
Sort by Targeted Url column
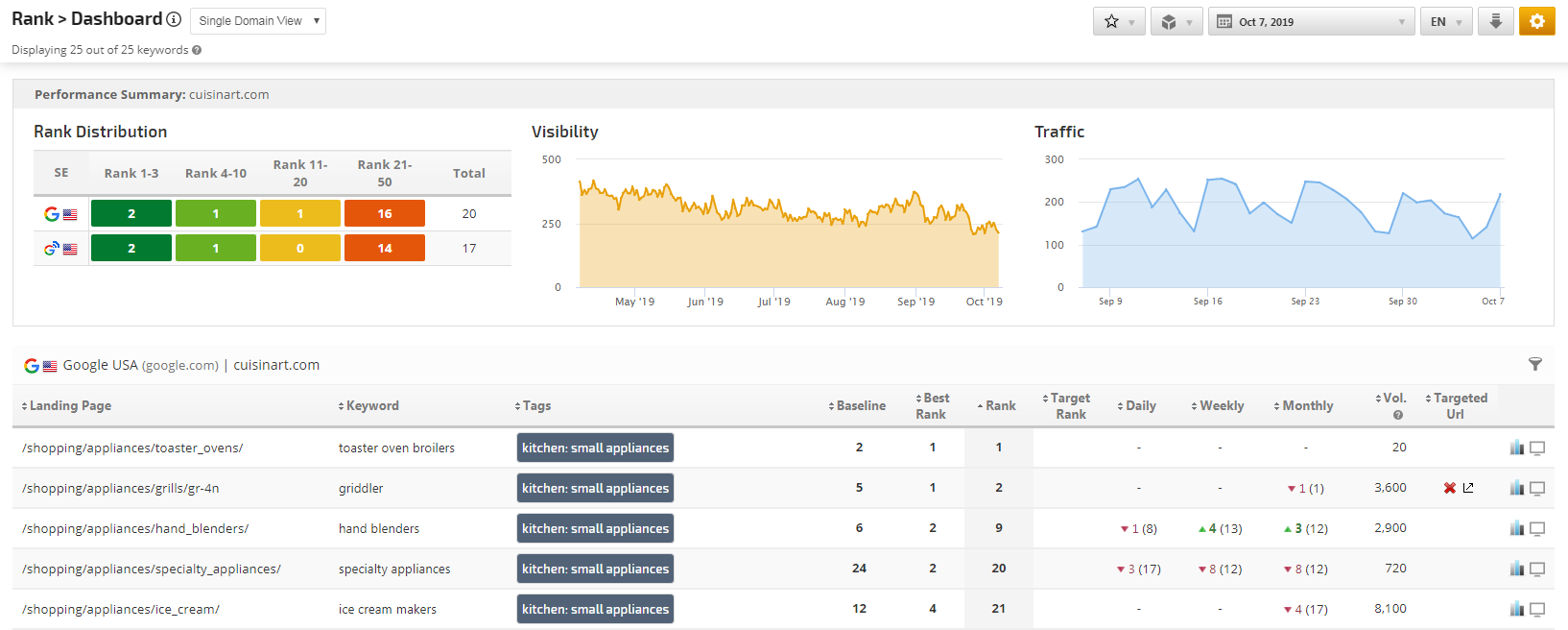(x=1456, y=406)
